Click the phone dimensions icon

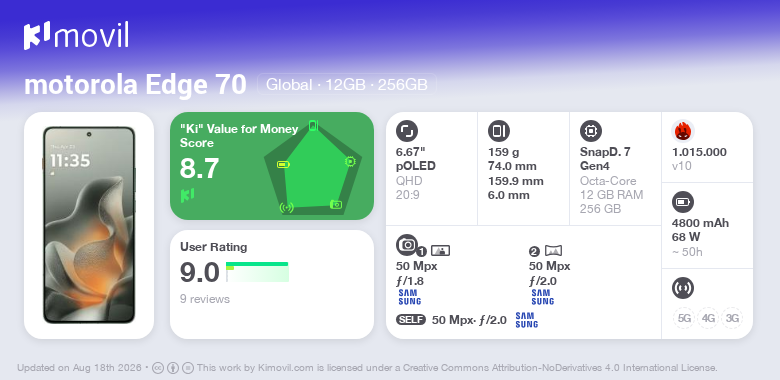[498, 131]
